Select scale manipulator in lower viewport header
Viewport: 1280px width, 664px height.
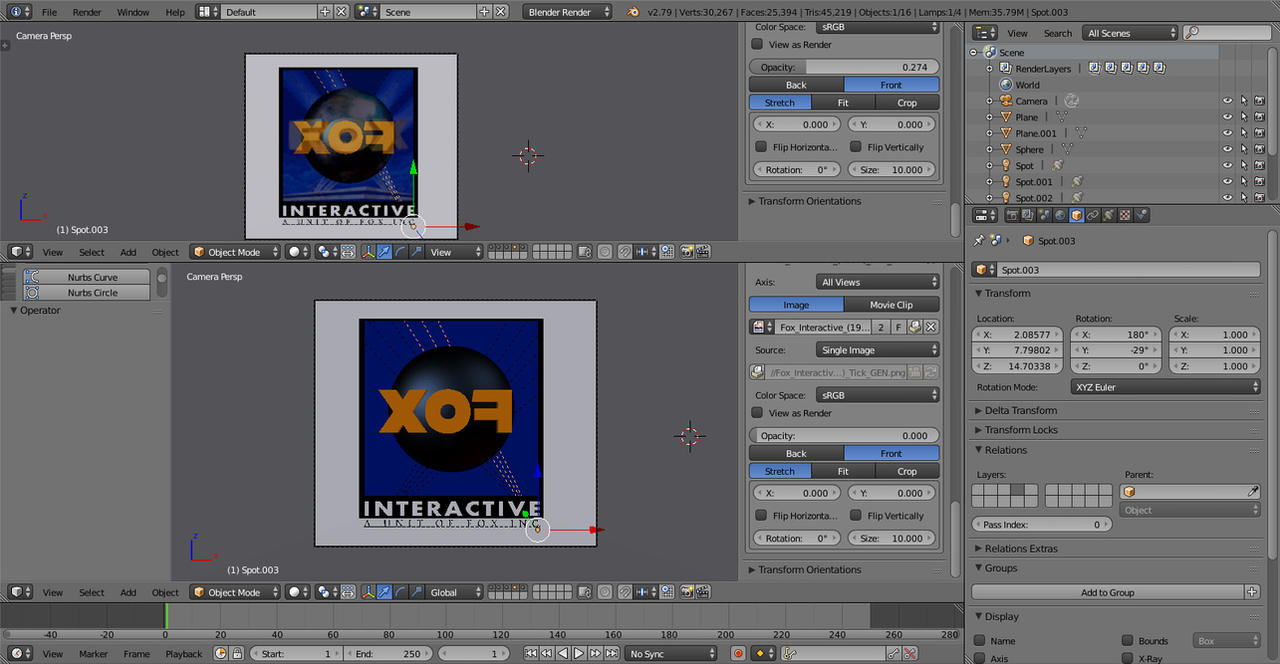click(x=416, y=592)
